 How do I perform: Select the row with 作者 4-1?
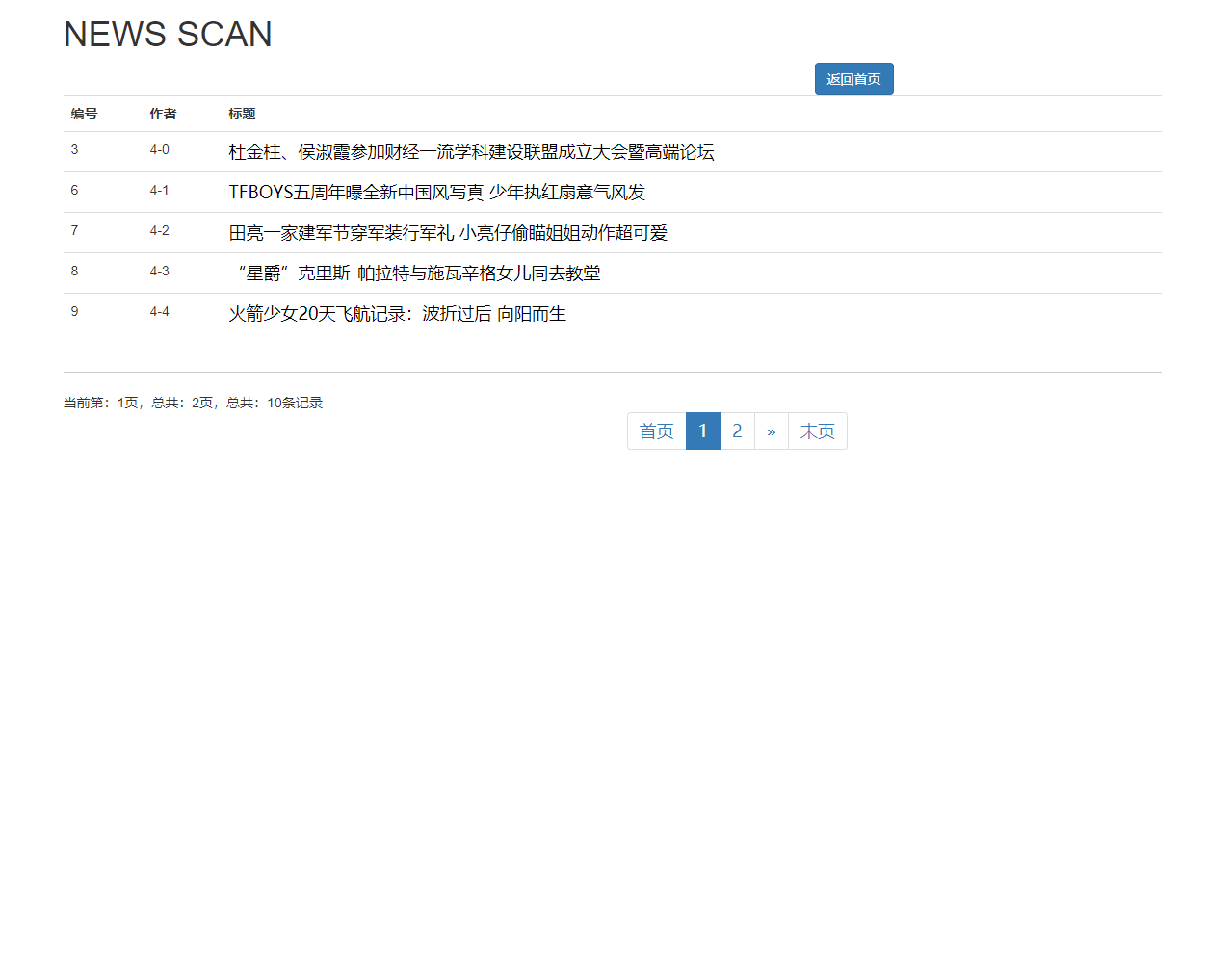tap(159, 190)
